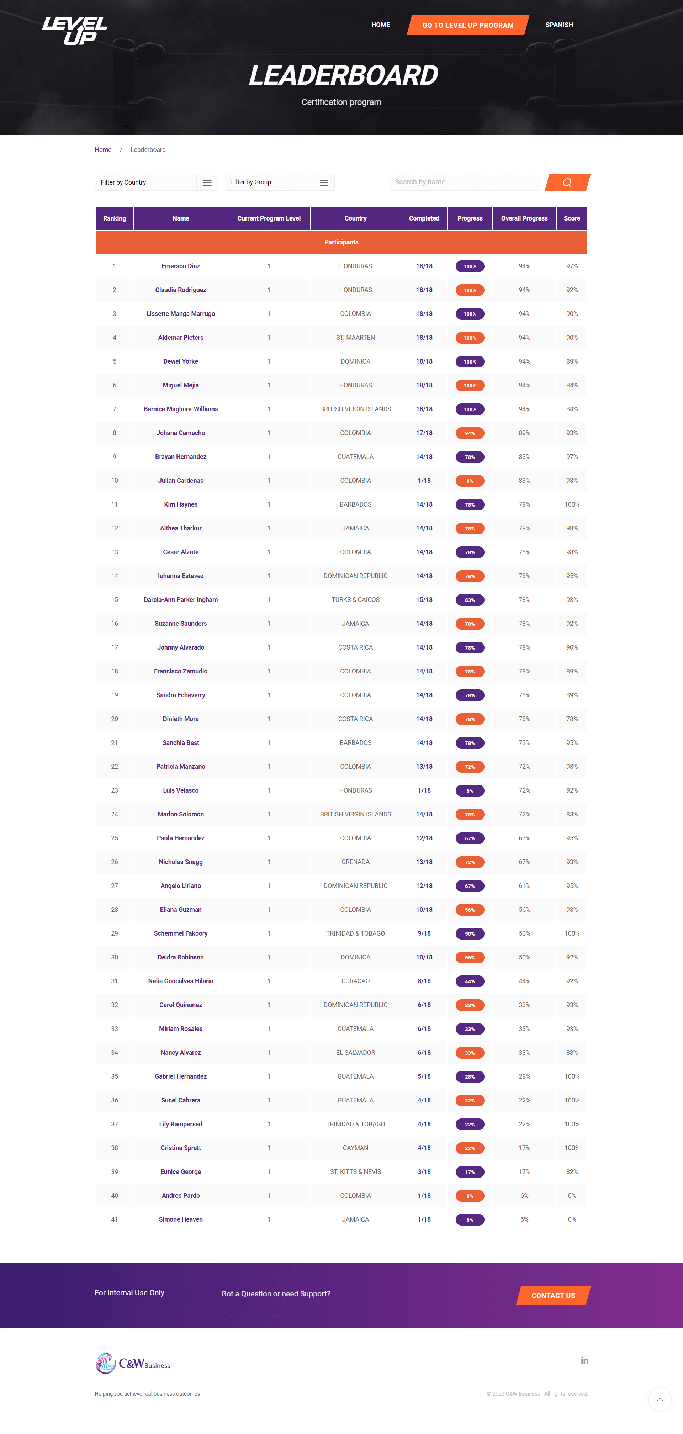The image size is (683, 1434).
Task: Click the Score column header
Action: [572, 218]
